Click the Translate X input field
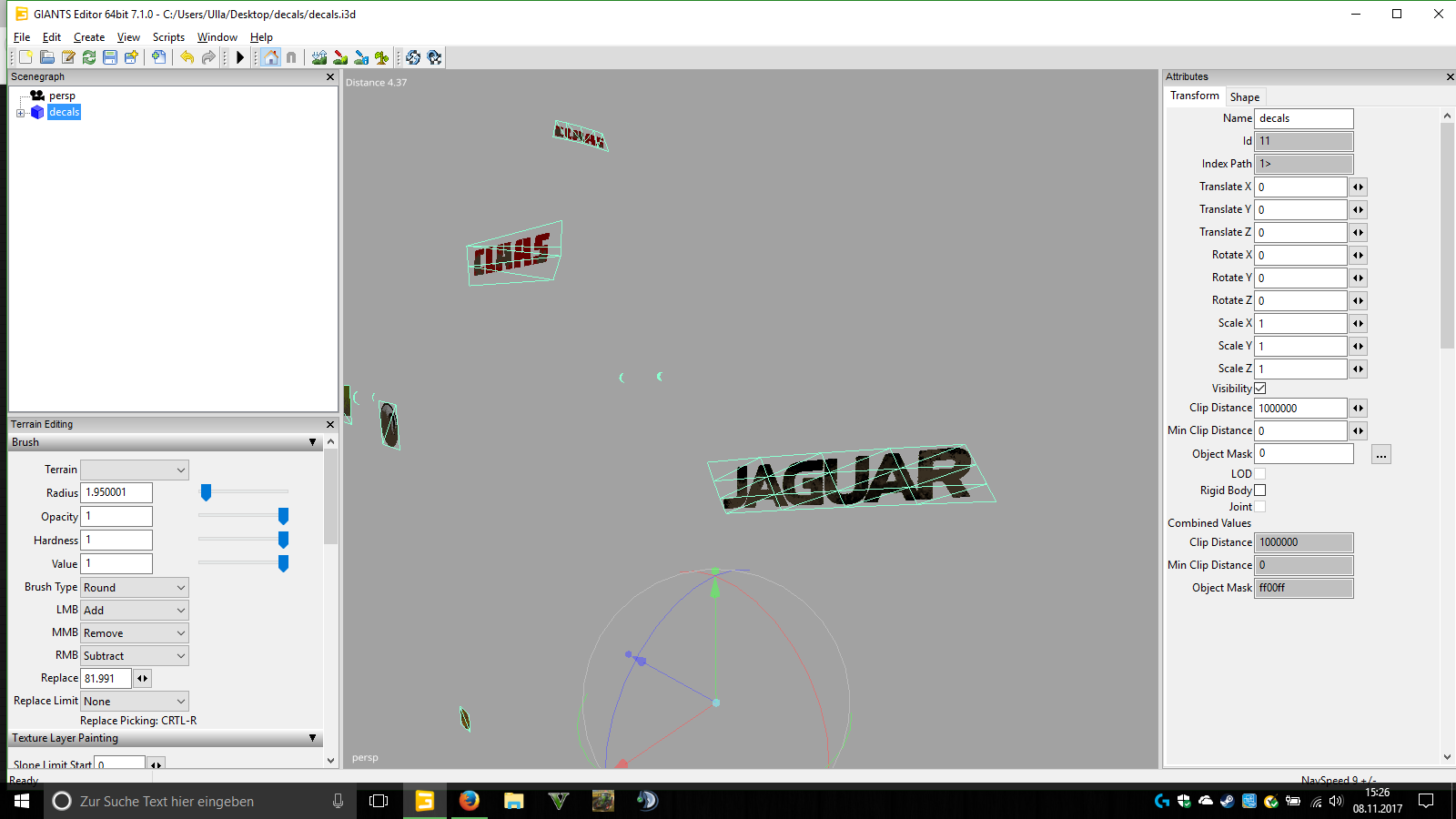The image size is (1456, 819). (1300, 187)
